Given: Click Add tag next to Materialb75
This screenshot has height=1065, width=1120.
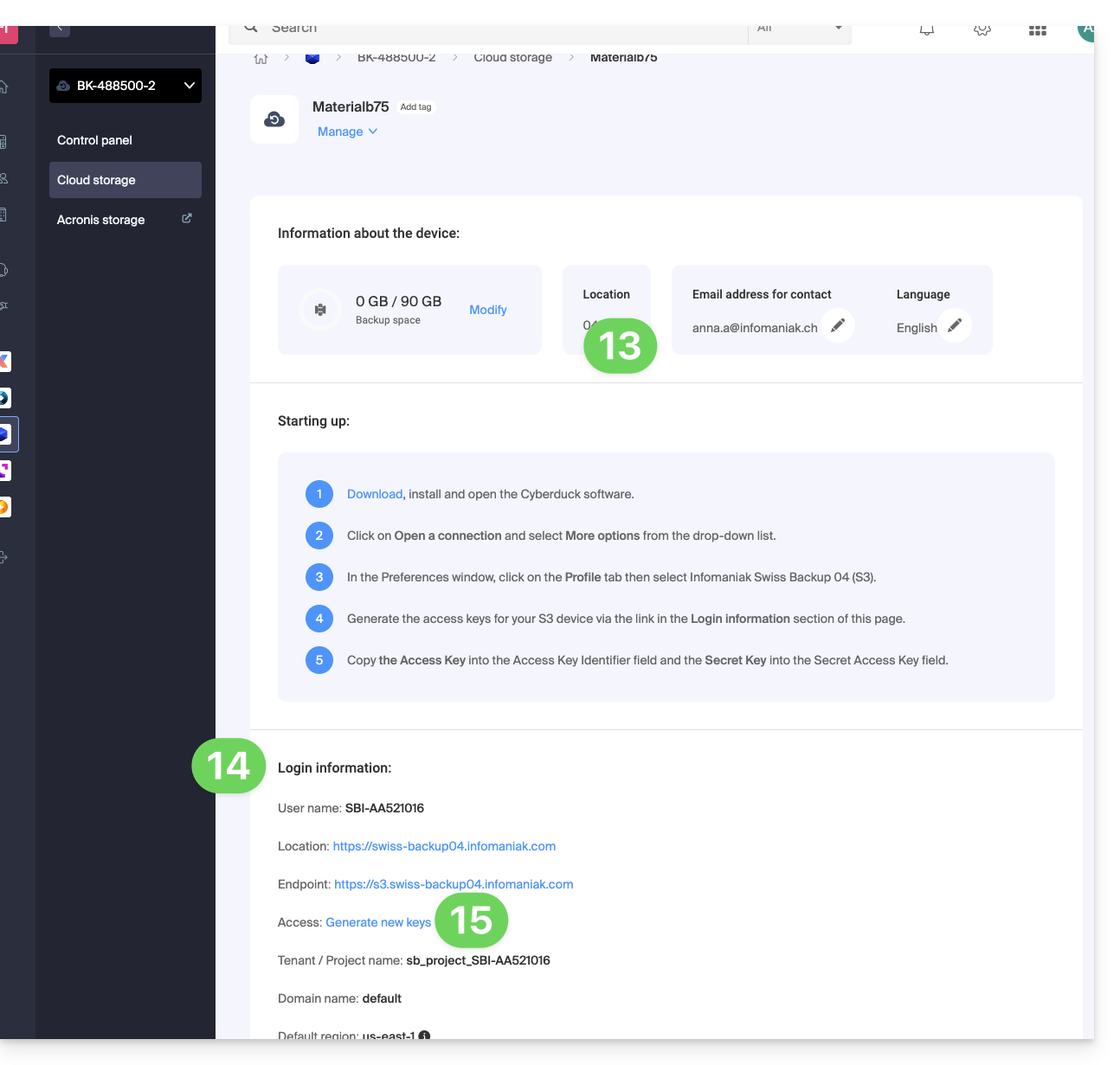Looking at the screenshot, I should (x=415, y=107).
